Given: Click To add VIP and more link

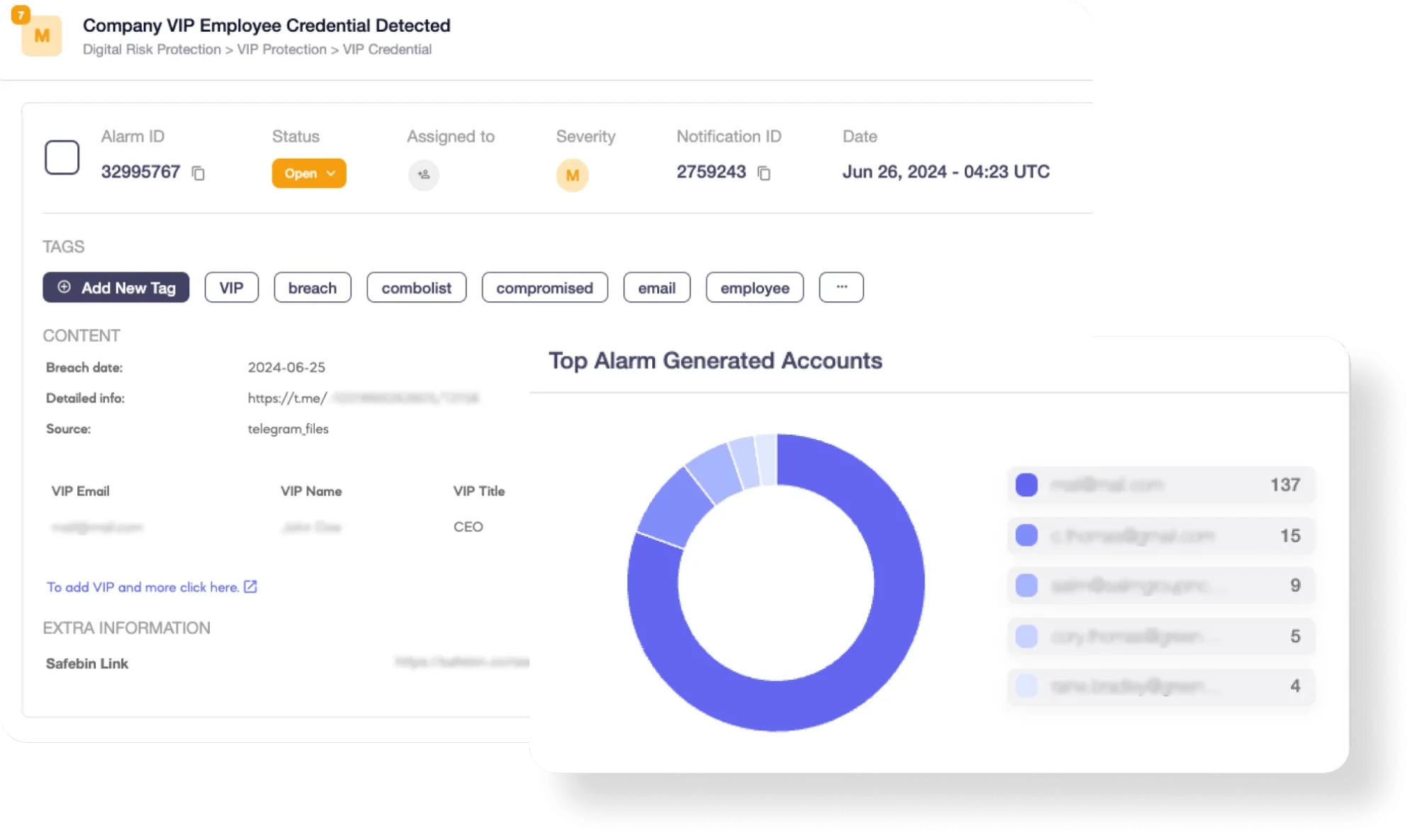Looking at the screenshot, I should coord(151,587).
